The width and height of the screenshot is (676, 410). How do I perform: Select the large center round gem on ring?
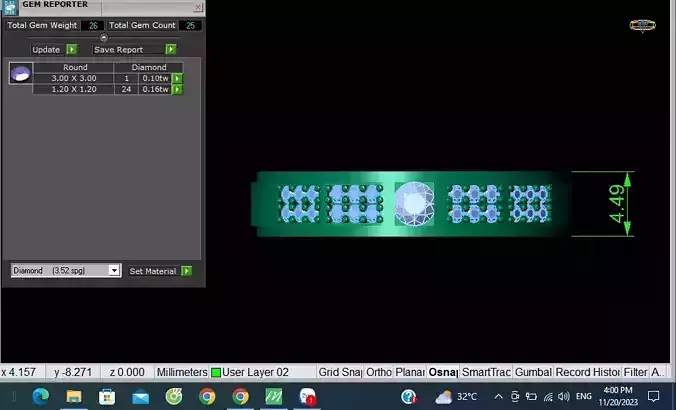(414, 203)
